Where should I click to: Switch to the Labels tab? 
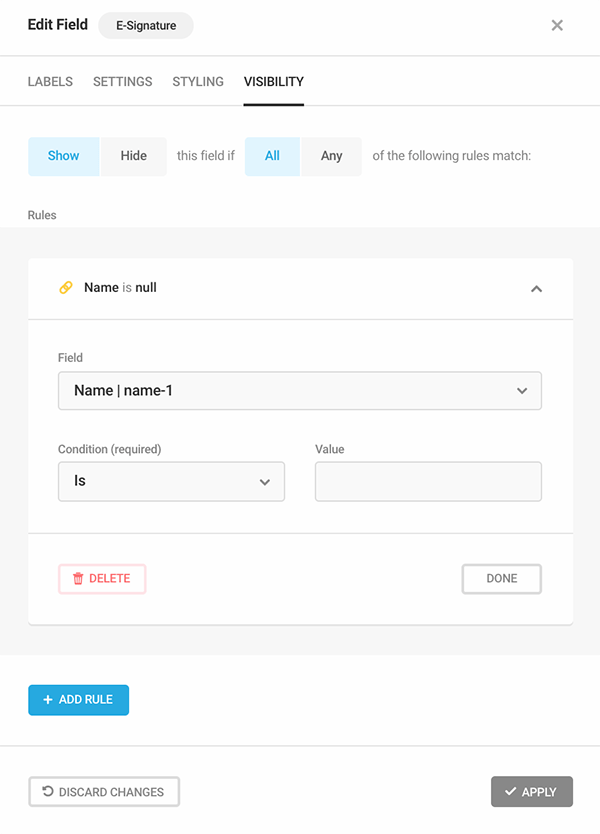(50, 81)
